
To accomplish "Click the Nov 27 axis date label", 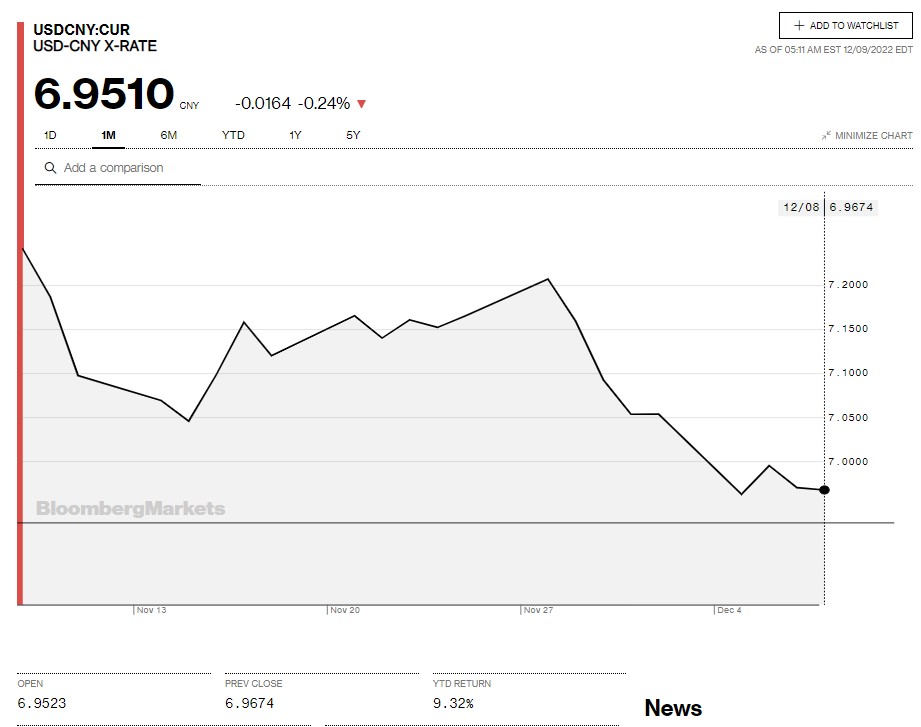I will tap(538, 610).
